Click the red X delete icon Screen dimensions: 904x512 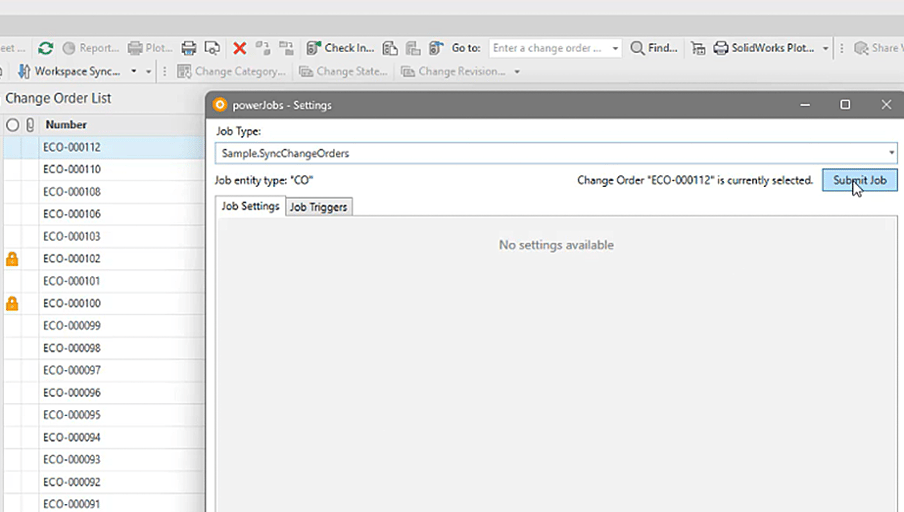[x=240, y=48]
